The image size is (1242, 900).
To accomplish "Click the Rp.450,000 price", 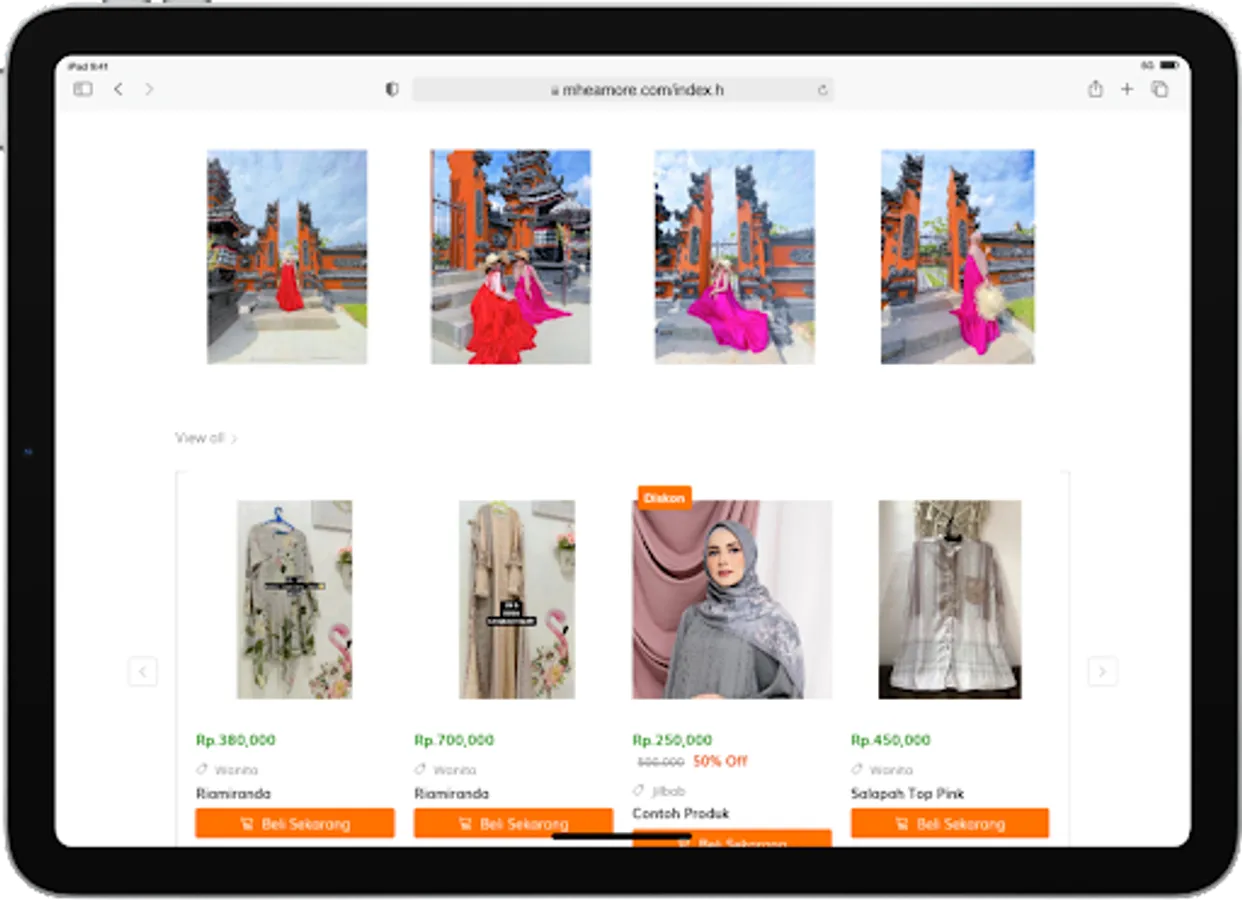I will tap(891, 741).
